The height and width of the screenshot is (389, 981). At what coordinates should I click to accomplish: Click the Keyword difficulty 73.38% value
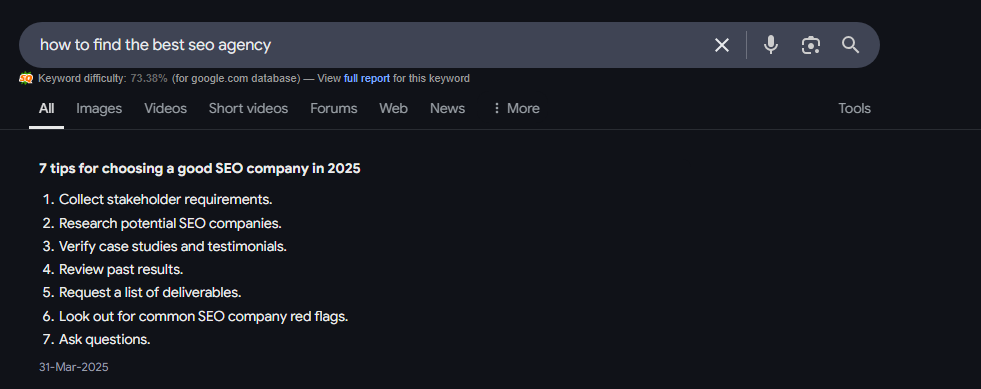coord(149,78)
